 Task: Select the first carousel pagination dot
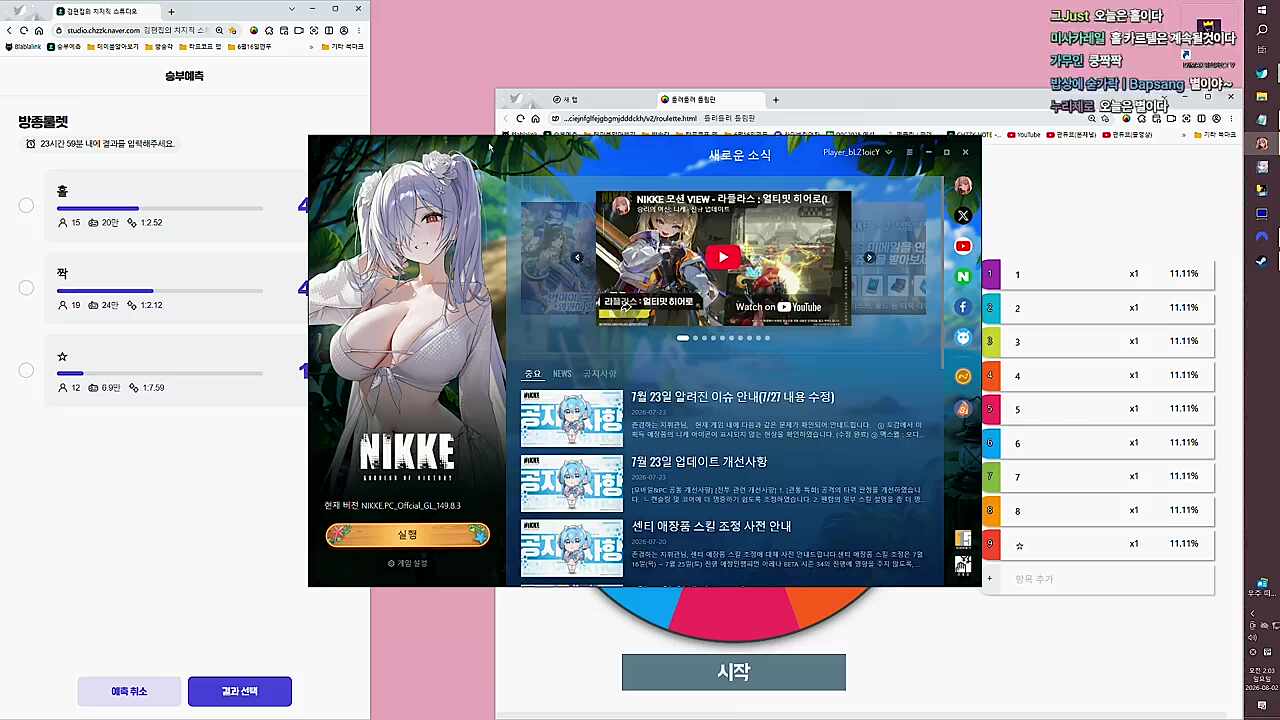683,338
